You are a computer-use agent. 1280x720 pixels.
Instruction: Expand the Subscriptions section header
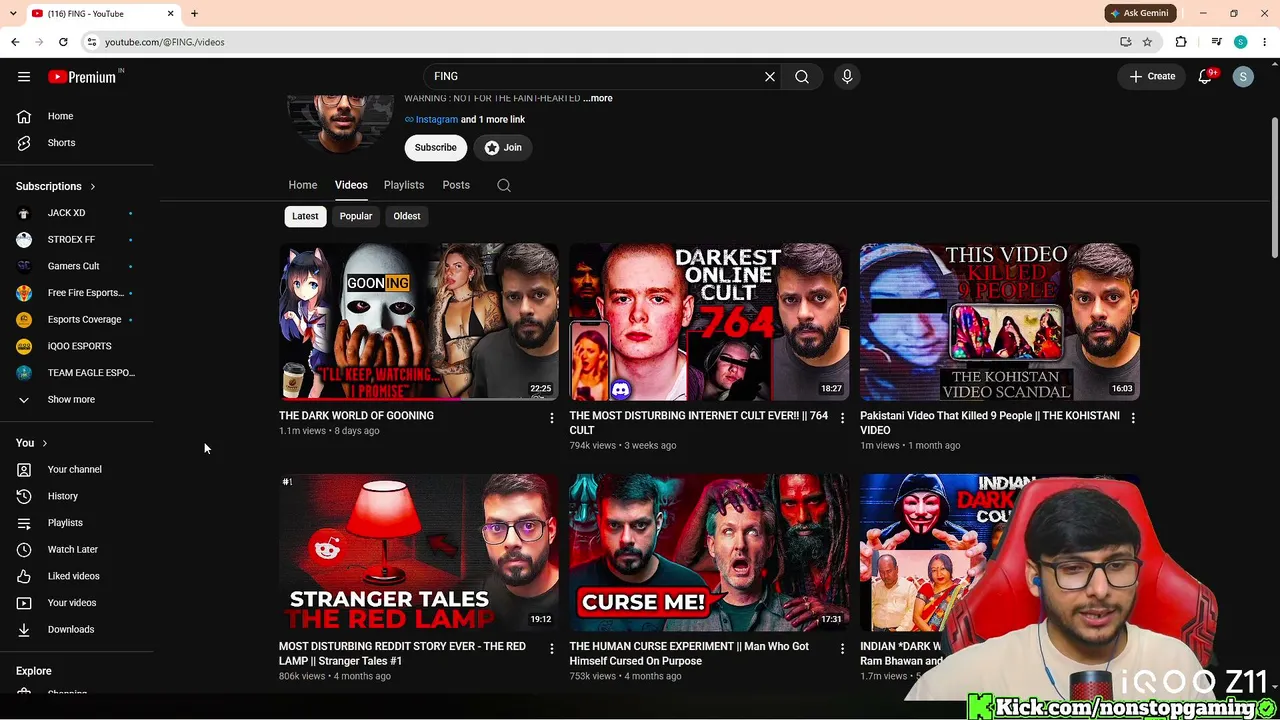[x=56, y=186]
